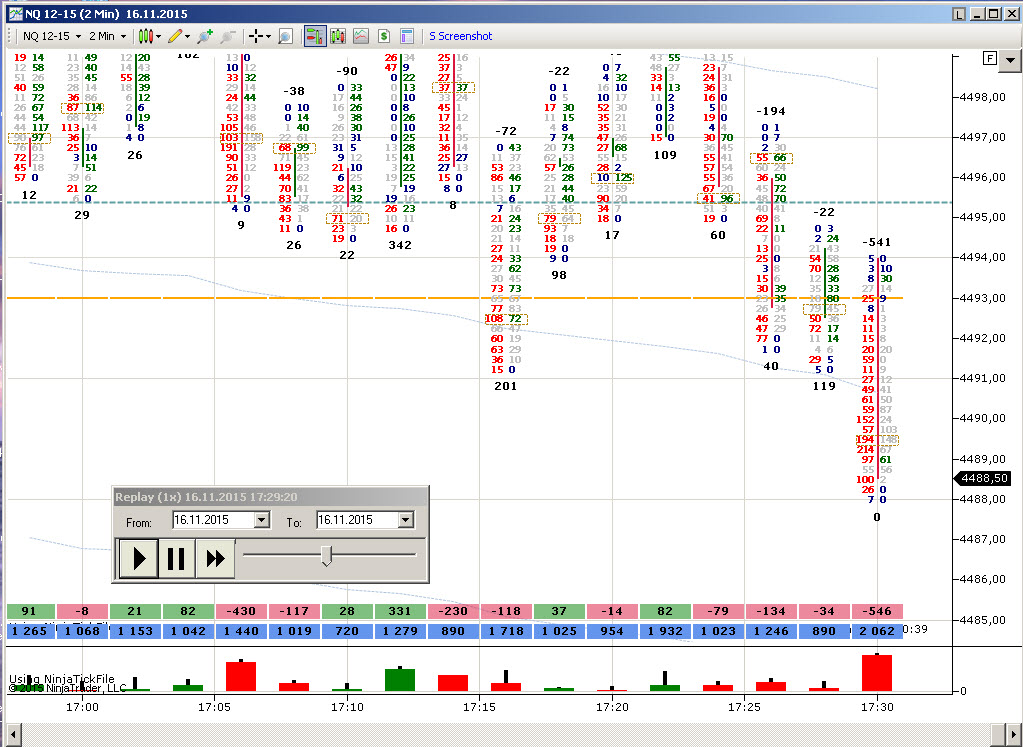Screen dimensions: 1023x747
Task: Click the 4493,00 price axis label
Action: (983, 297)
